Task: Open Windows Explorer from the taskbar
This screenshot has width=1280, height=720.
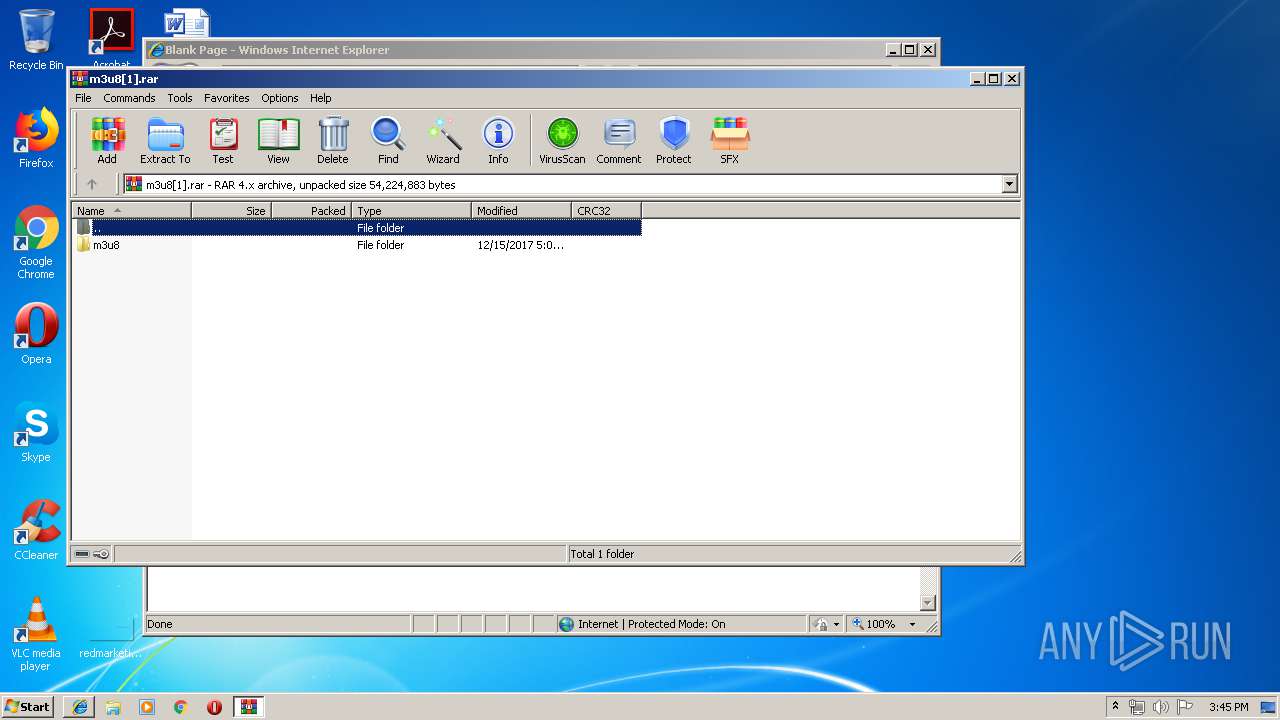Action: click(x=113, y=707)
